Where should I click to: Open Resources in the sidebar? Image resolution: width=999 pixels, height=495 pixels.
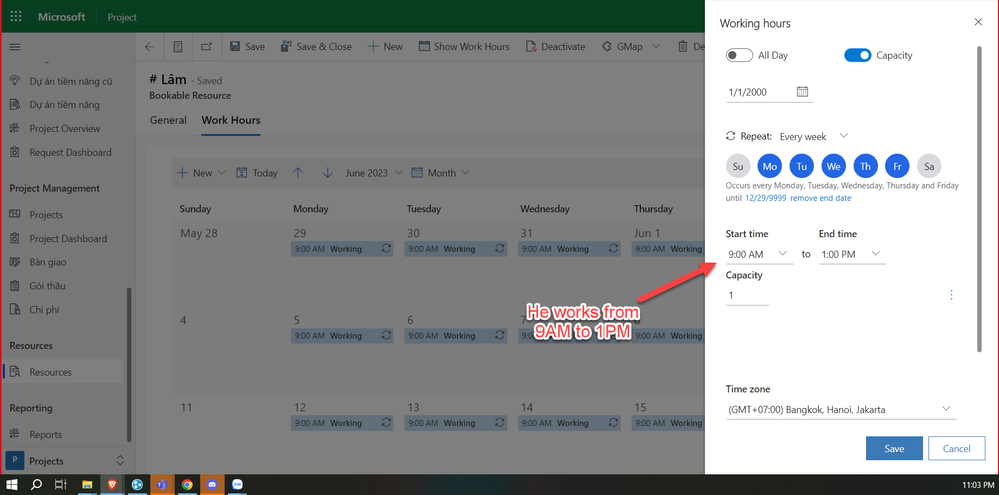(x=62, y=372)
